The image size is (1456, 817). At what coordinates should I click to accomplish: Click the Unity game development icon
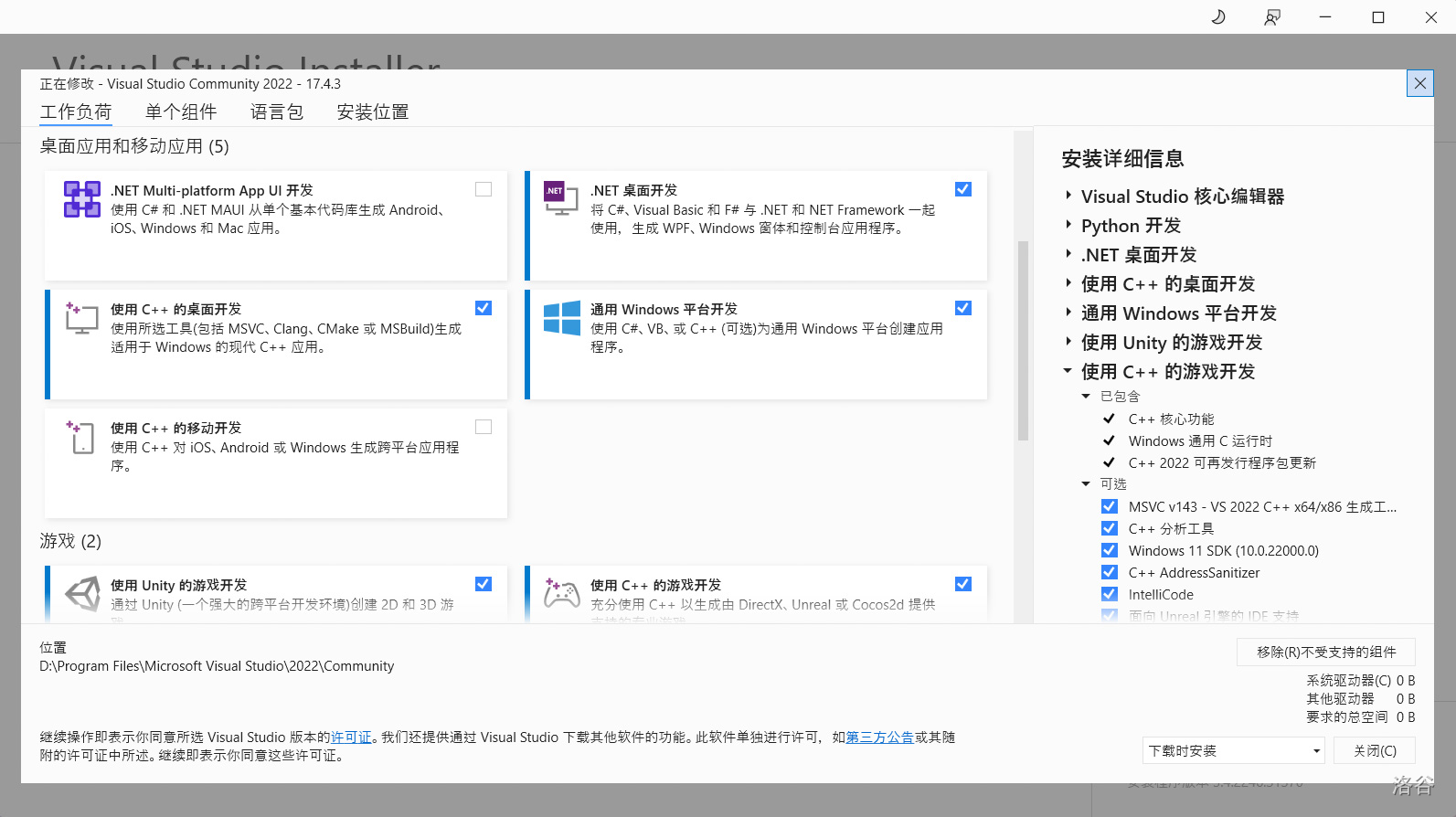(82, 594)
